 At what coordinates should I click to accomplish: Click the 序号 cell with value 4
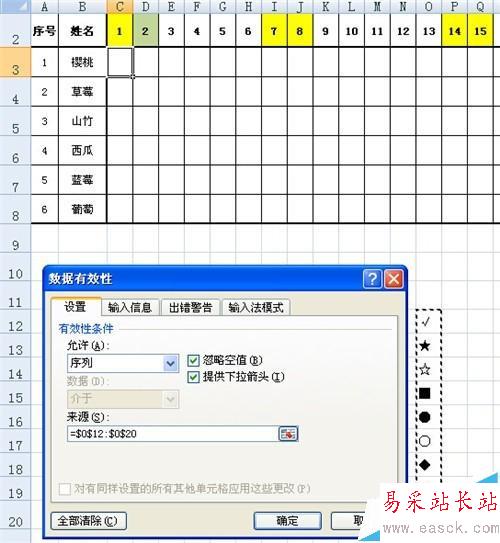[x=45, y=151]
